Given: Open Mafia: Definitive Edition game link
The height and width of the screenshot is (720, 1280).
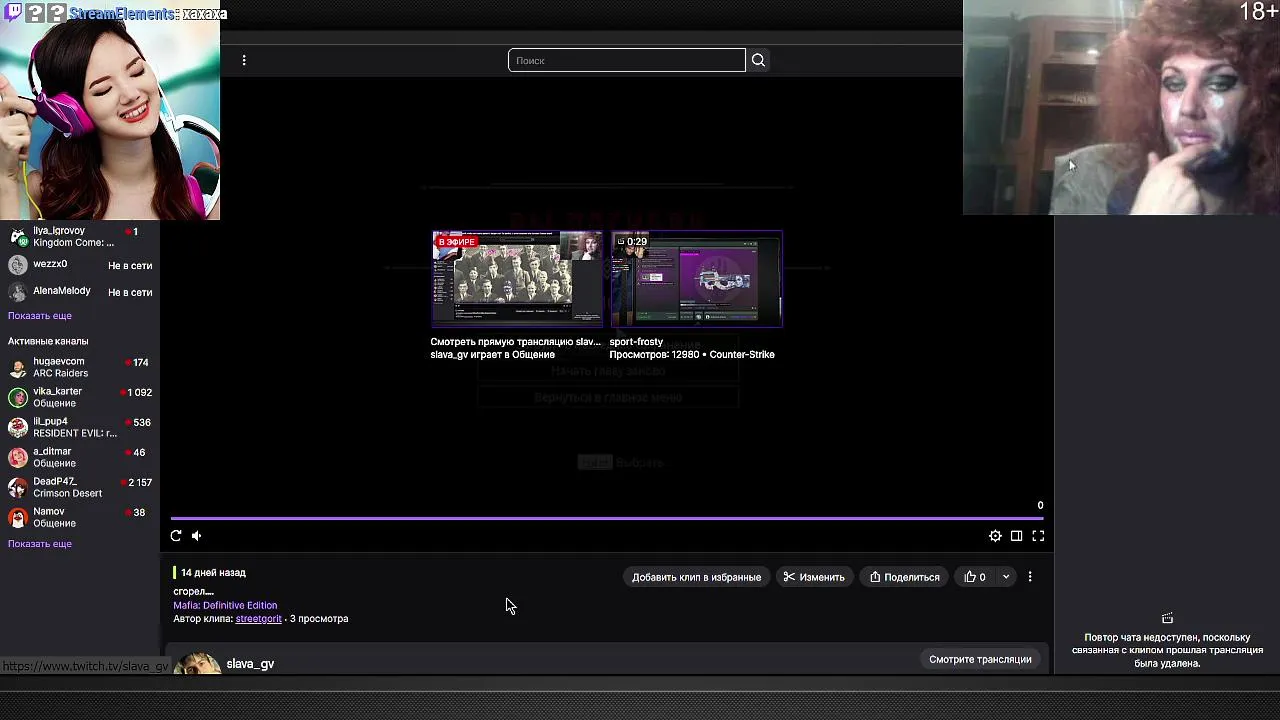Looking at the screenshot, I should tap(225, 605).
